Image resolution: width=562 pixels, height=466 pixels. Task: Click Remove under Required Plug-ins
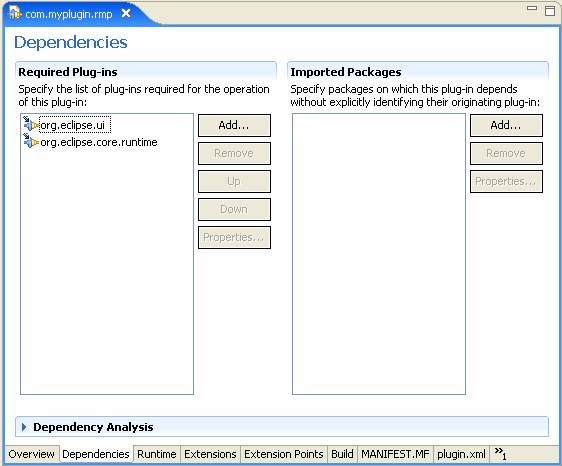click(x=234, y=153)
